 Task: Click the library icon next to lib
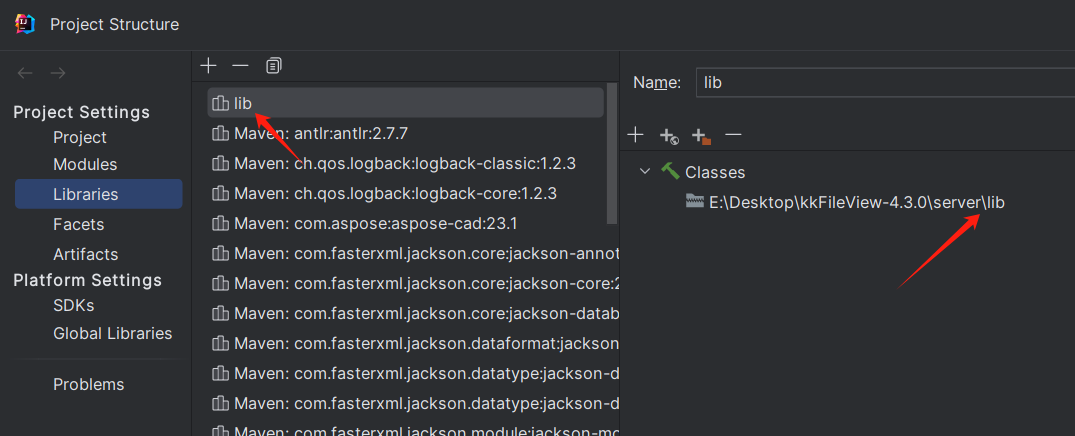(220, 103)
